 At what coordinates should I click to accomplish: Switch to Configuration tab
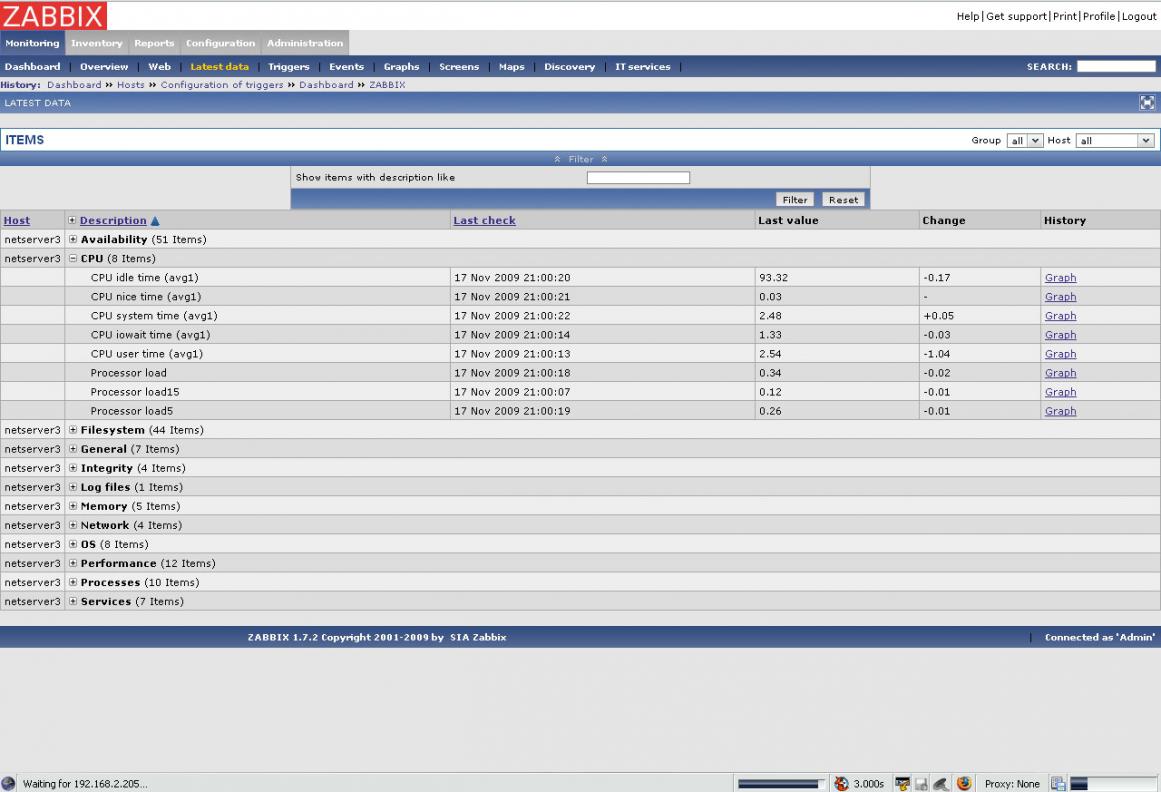pos(220,43)
